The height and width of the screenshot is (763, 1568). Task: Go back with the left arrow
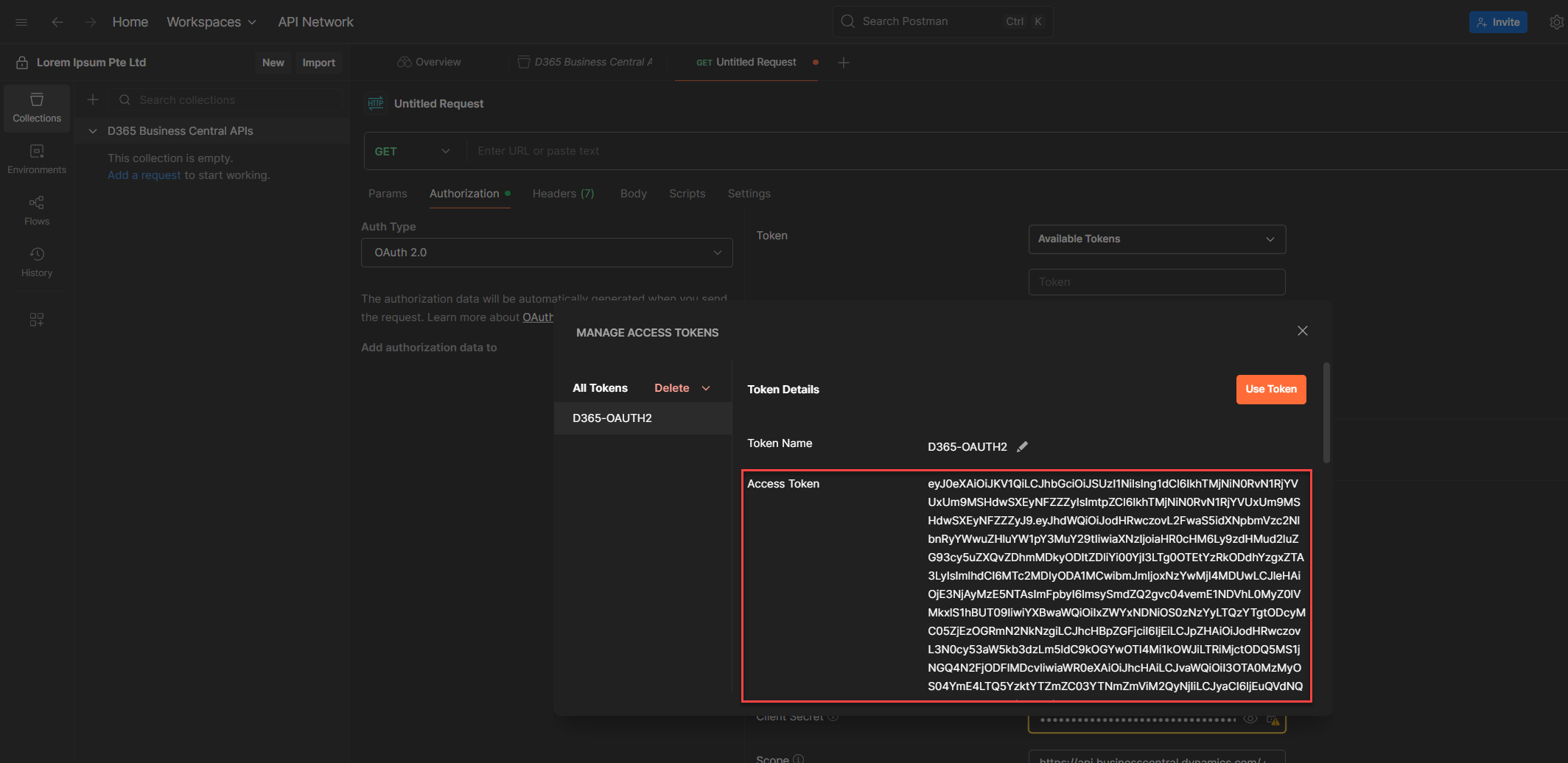point(57,22)
